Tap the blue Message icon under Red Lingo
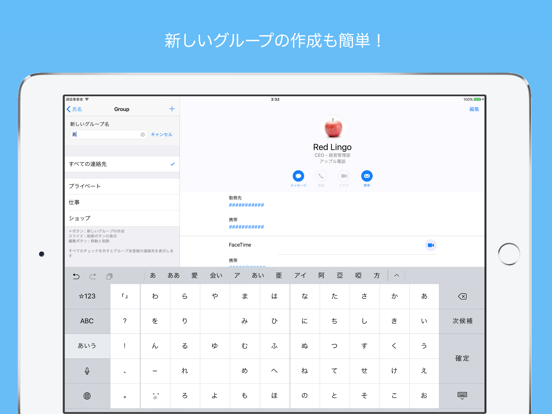The width and height of the screenshot is (552, 414). tap(298, 176)
